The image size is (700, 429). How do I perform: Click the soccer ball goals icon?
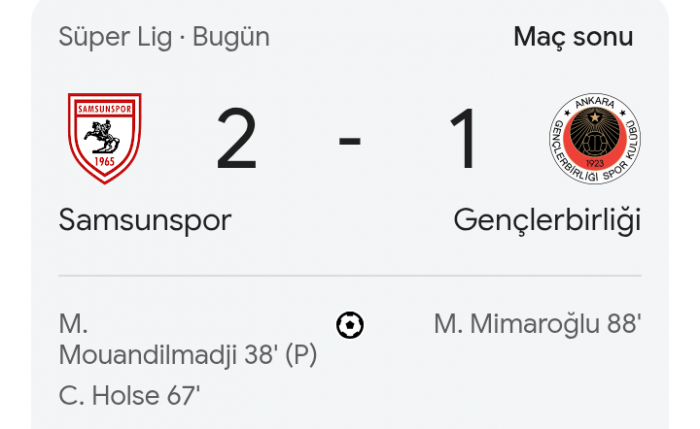[350, 325]
